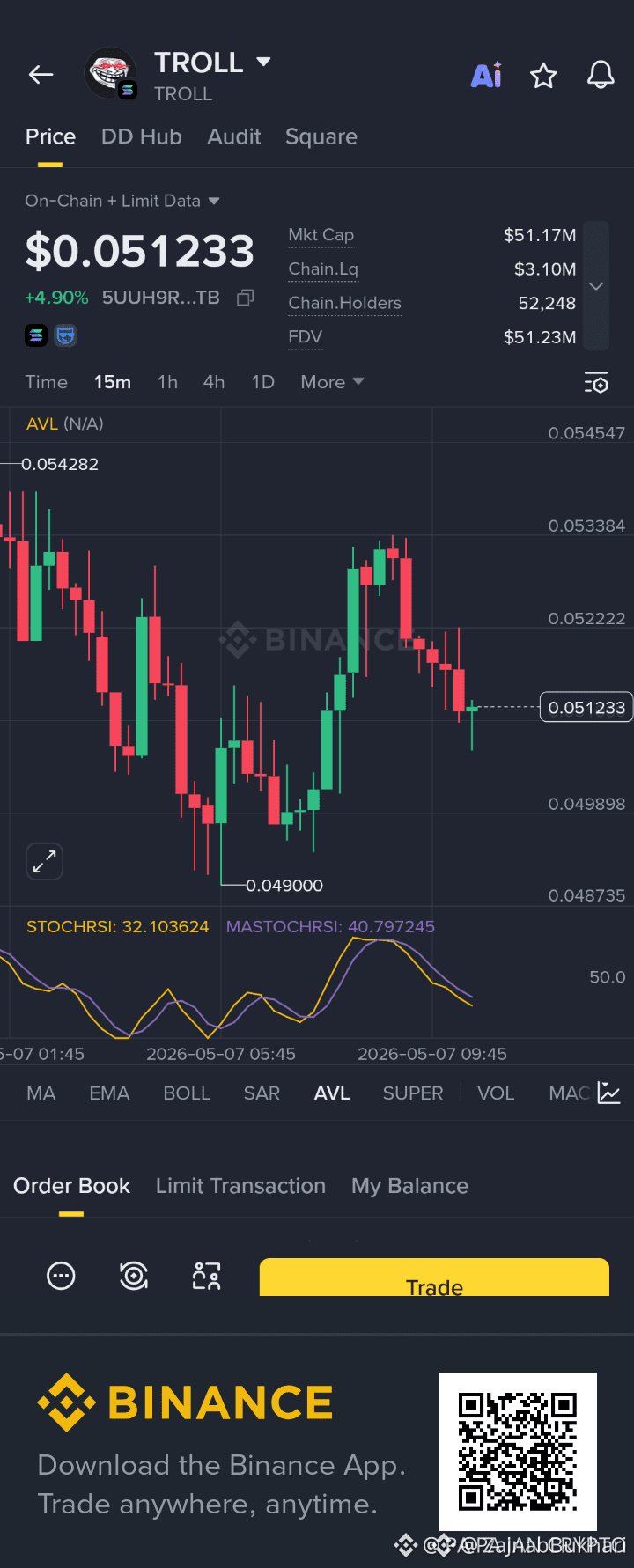The width and height of the screenshot is (634, 1568).
Task: Tap the Solana chain badge icon
Action: (x=36, y=335)
